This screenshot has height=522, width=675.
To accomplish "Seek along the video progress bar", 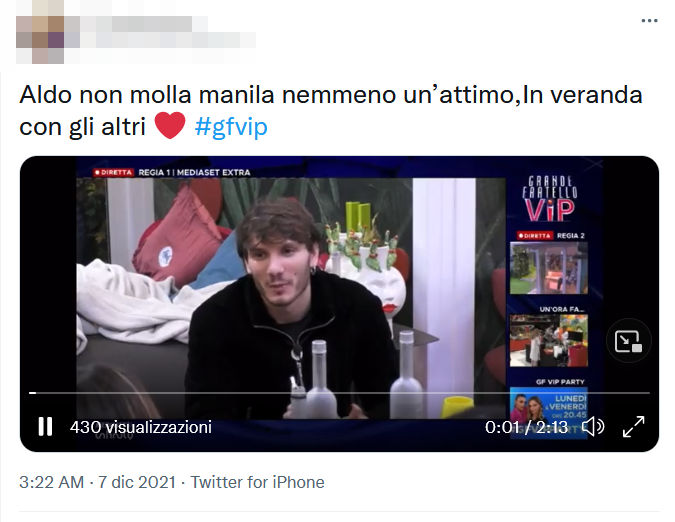I will click(x=339, y=393).
